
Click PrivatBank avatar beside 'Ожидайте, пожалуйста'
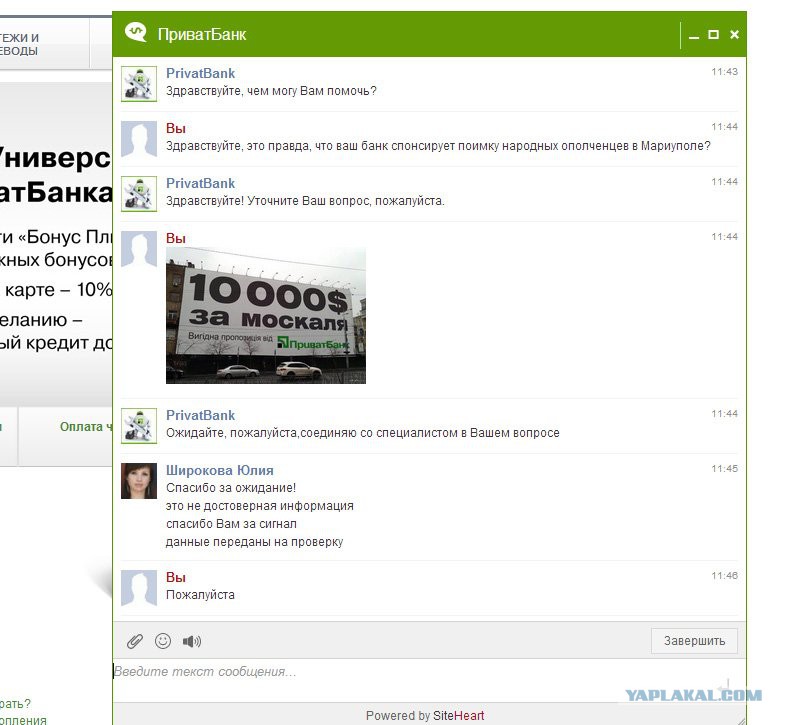point(139,426)
